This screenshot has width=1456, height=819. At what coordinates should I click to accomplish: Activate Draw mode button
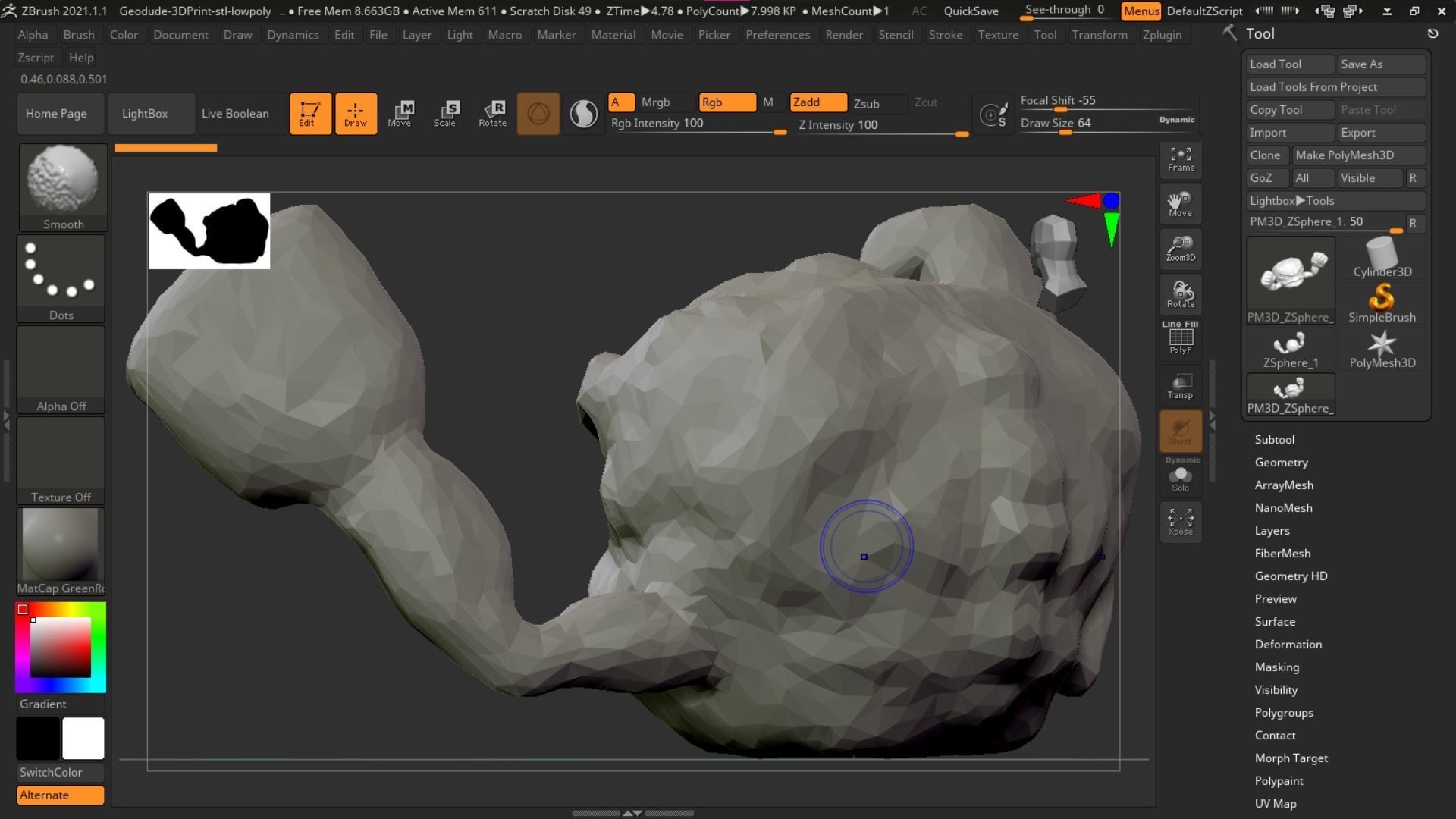[x=356, y=114]
